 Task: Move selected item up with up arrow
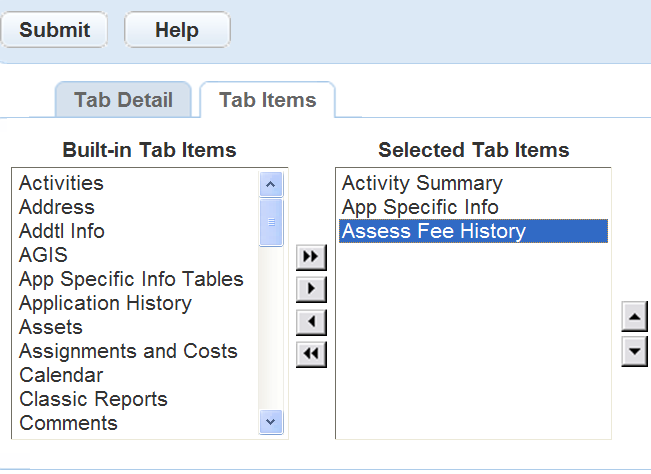coord(634,319)
